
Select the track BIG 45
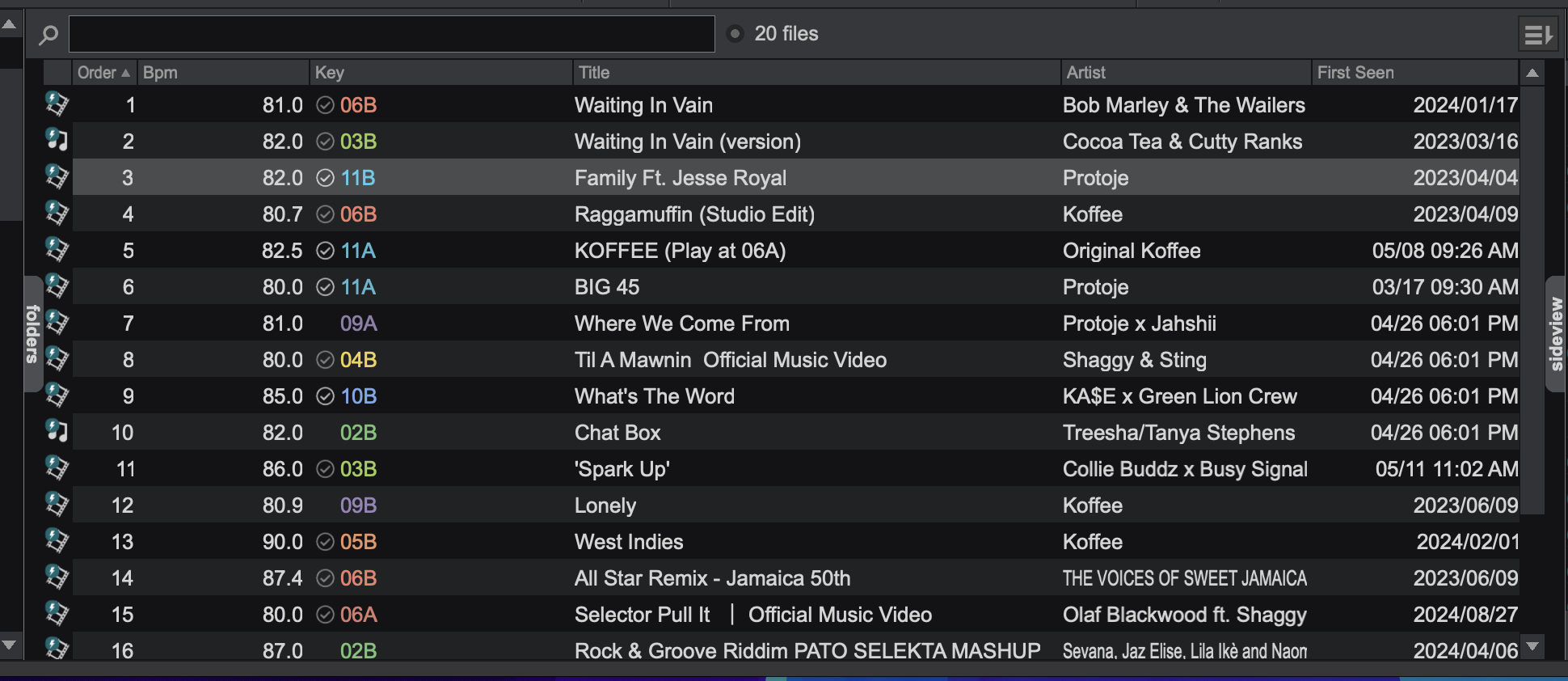pos(607,287)
